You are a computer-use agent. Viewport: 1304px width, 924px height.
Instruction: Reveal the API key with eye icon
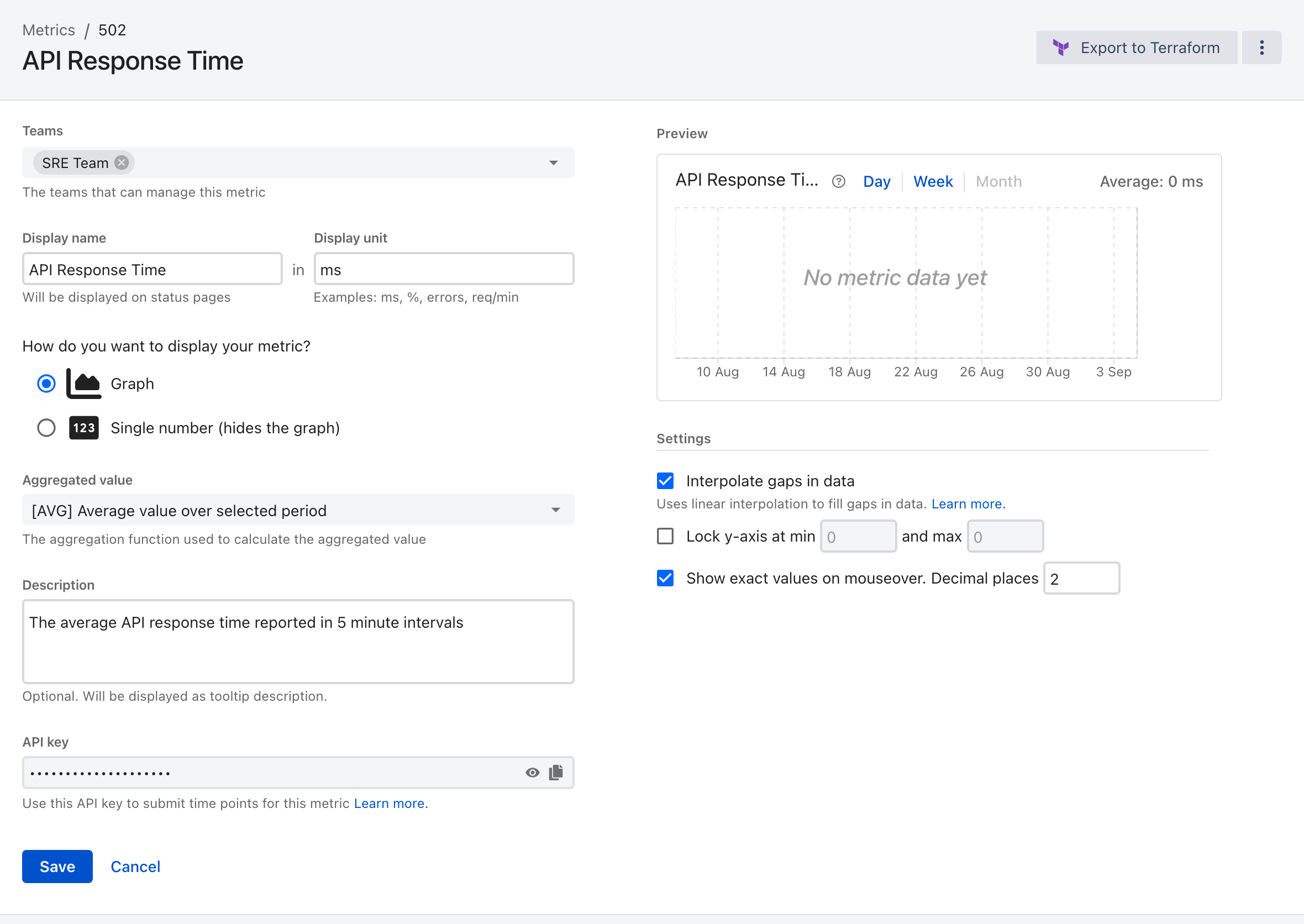[533, 773]
